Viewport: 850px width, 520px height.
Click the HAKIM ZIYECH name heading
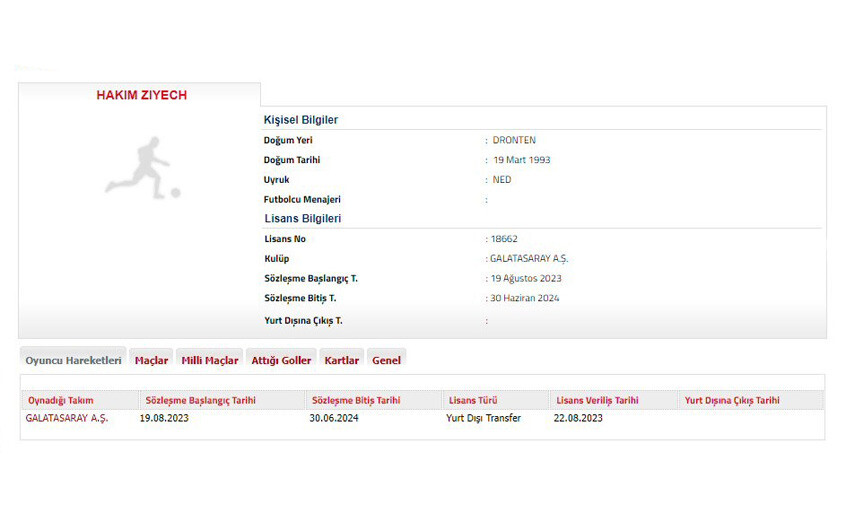coord(141,95)
